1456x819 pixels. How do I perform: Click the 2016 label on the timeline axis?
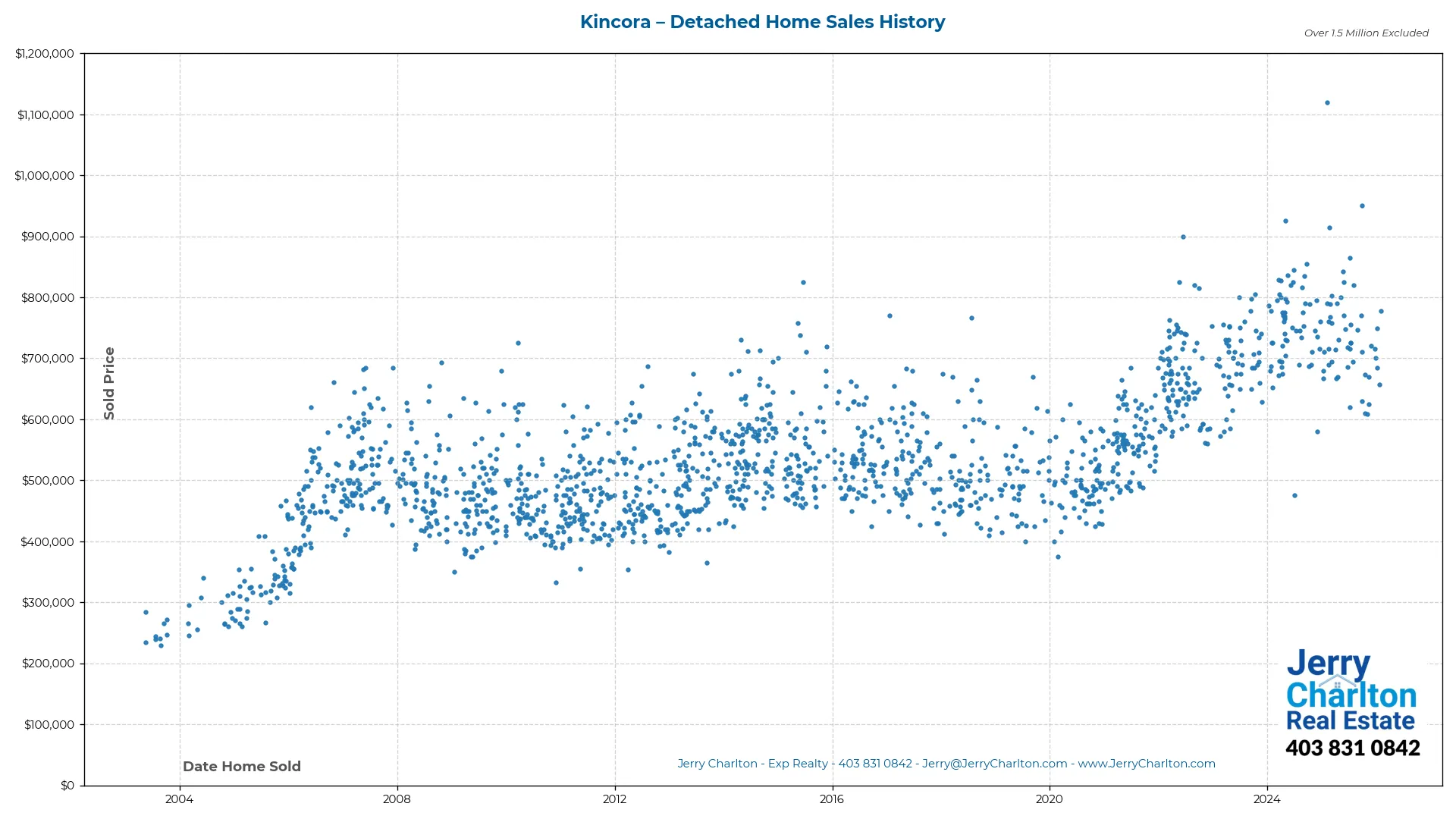[x=832, y=799]
